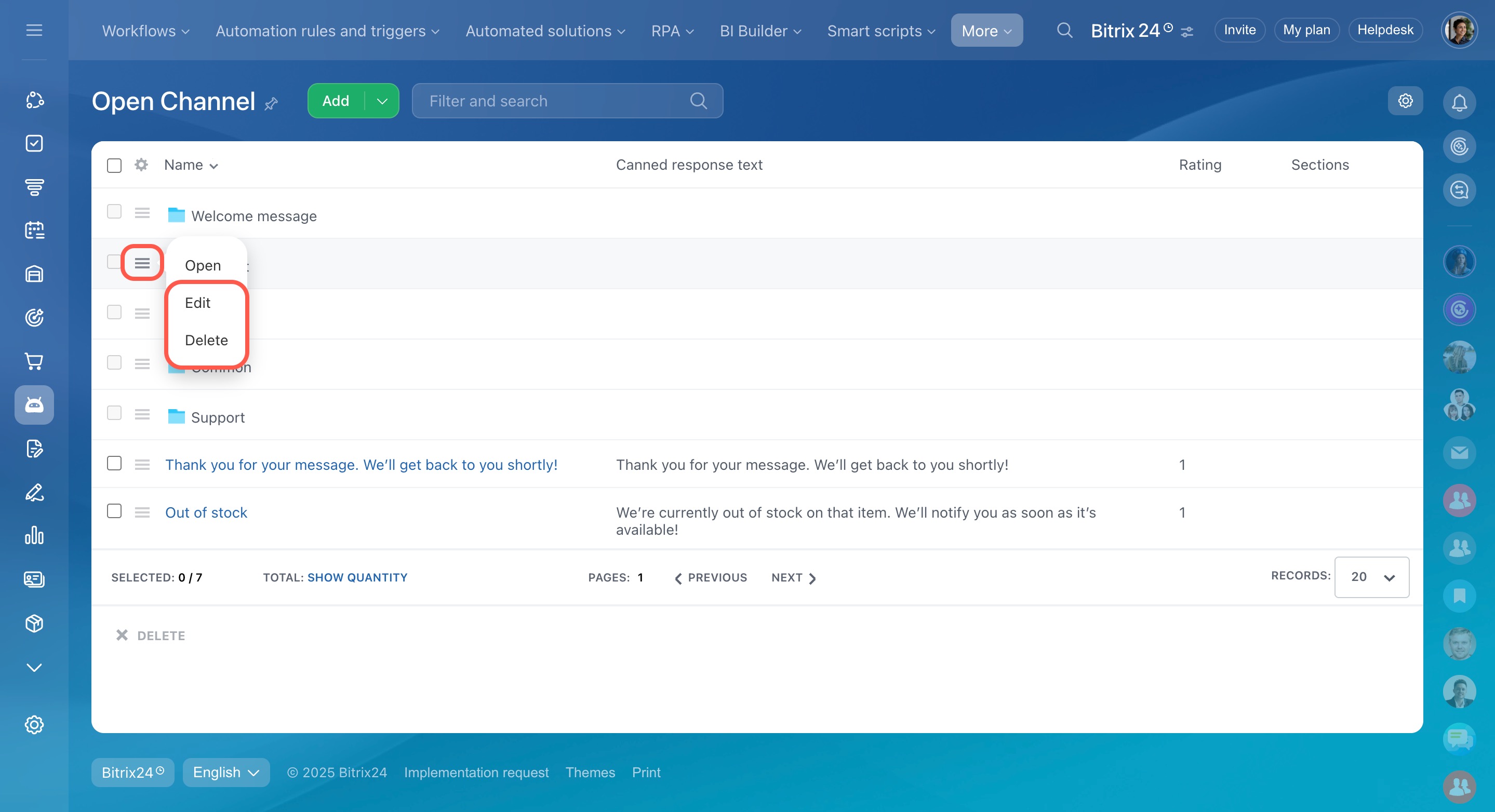1495x812 pixels.
Task: Open the analytics bar chart sidebar icon
Action: pyautogui.click(x=34, y=535)
